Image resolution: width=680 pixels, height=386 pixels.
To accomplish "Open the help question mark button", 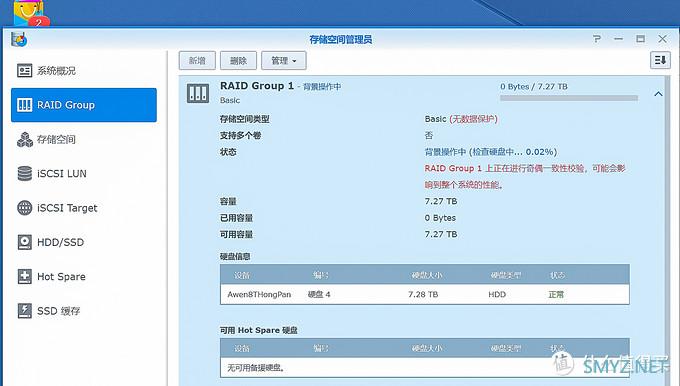I will [597, 39].
